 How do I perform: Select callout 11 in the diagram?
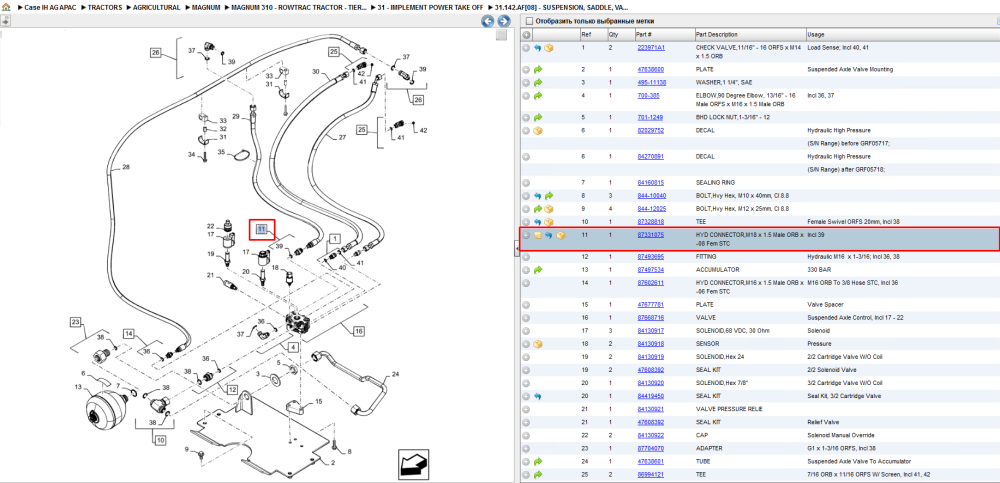pyautogui.click(x=261, y=230)
